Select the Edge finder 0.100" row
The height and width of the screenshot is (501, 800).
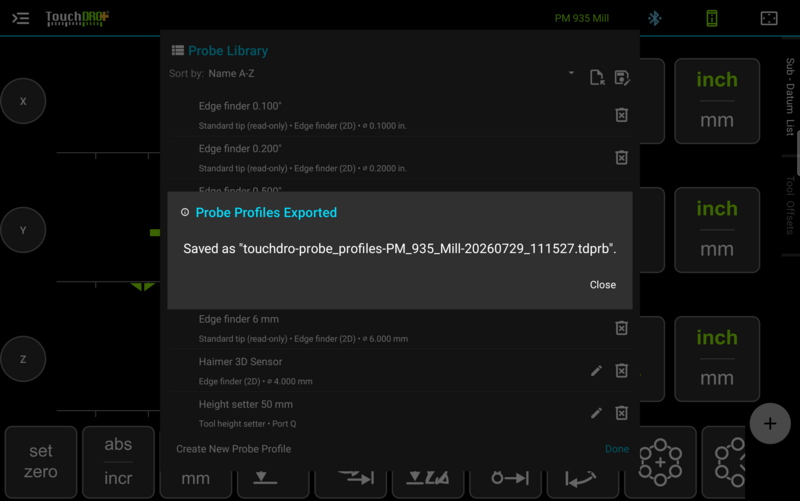[401, 115]
